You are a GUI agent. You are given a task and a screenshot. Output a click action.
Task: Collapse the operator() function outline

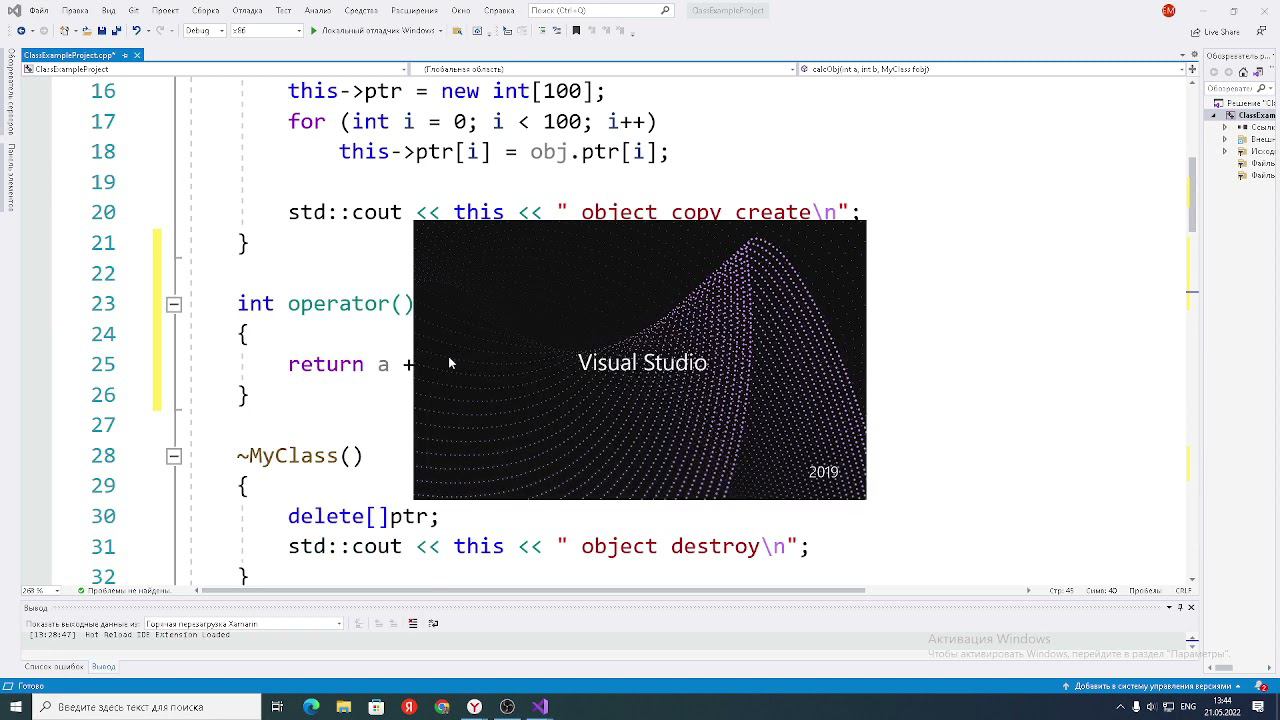pos(173,304)
